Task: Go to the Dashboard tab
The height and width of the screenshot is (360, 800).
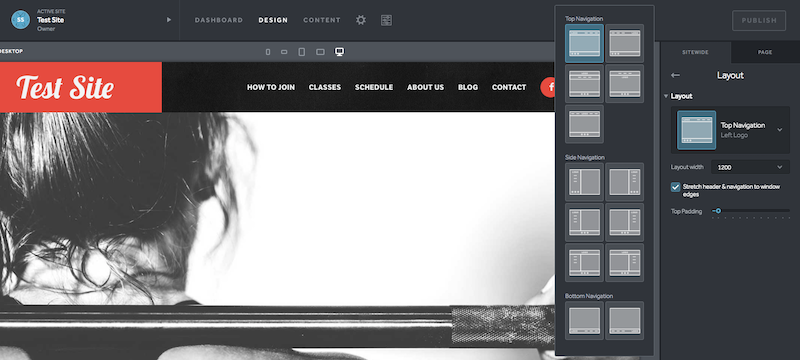Action: point(218,20)
